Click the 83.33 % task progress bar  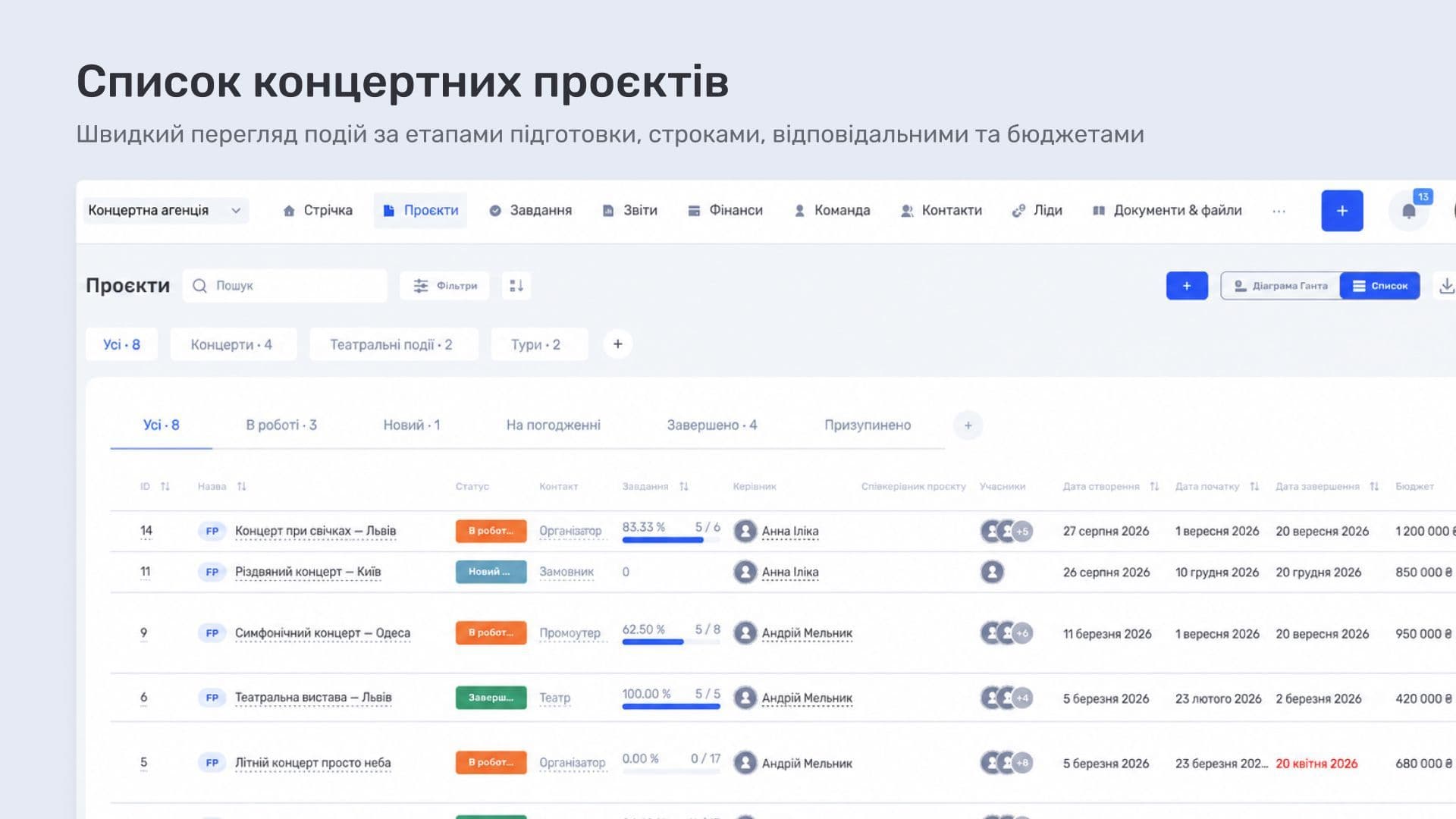click(x=670, y=540)
